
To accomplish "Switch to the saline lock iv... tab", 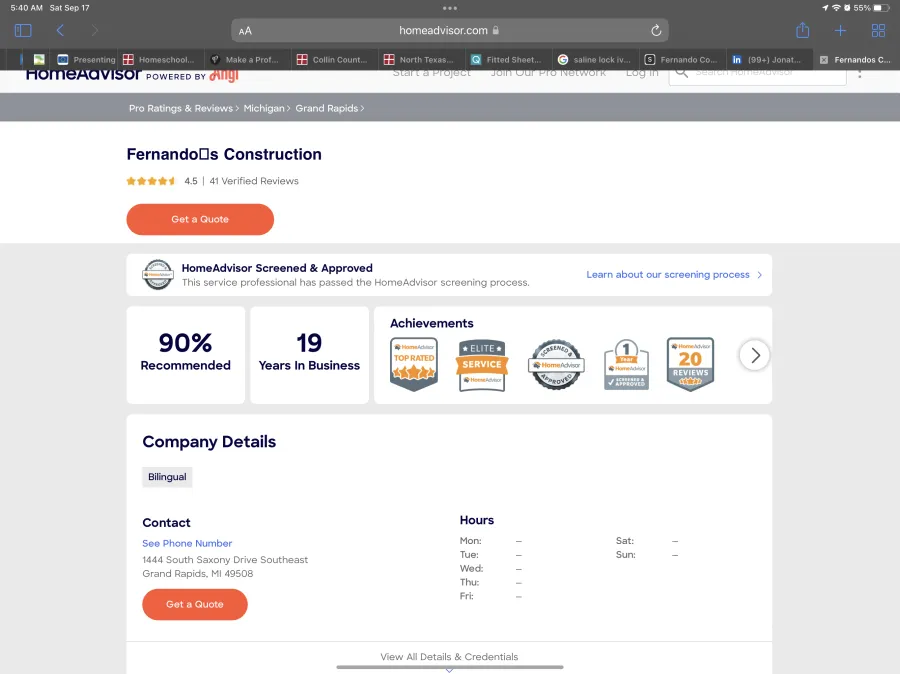I will (595, 60).
